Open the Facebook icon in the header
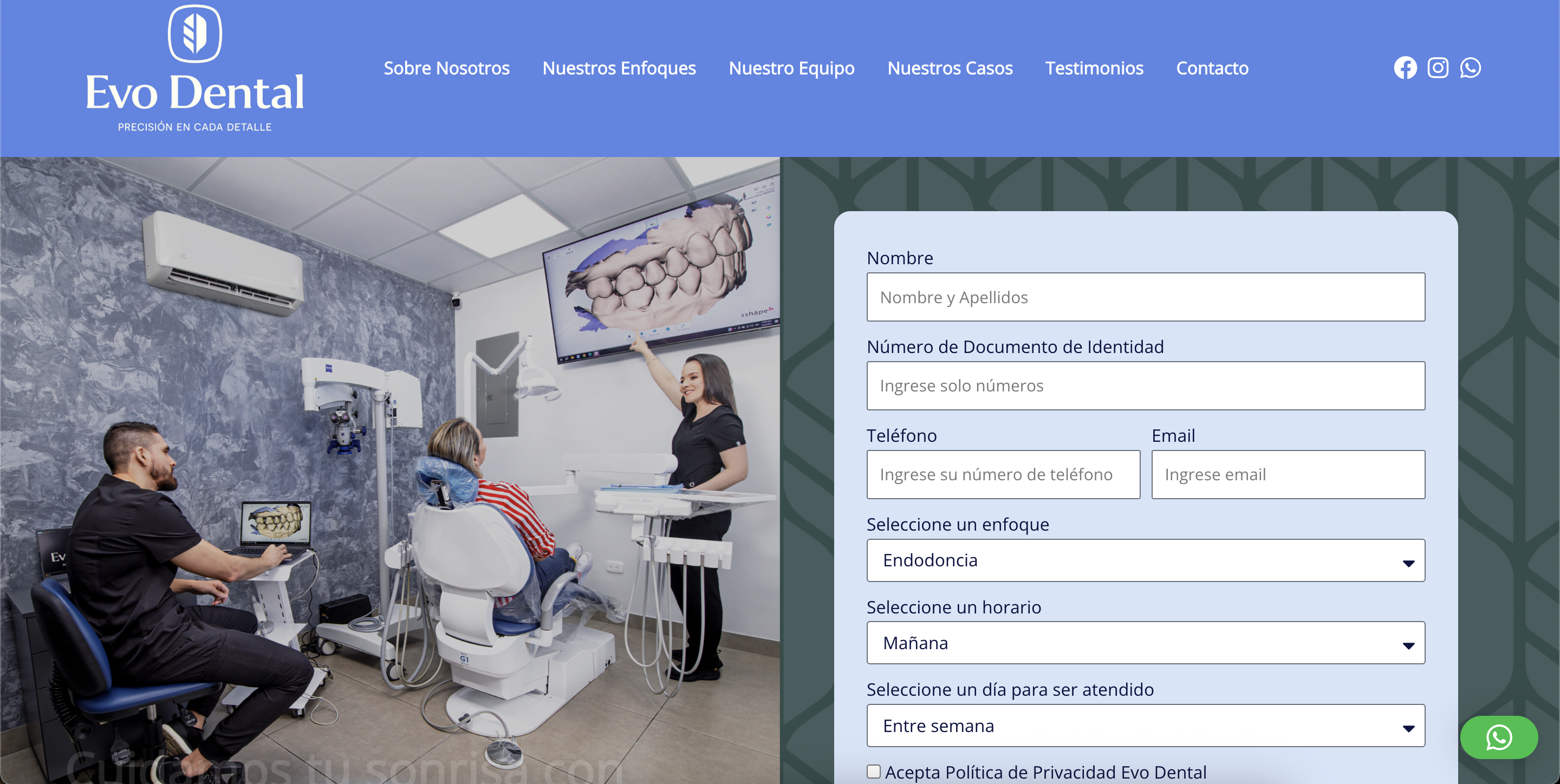Screen dimensions: 1560x784 (x=1406, y=68)
